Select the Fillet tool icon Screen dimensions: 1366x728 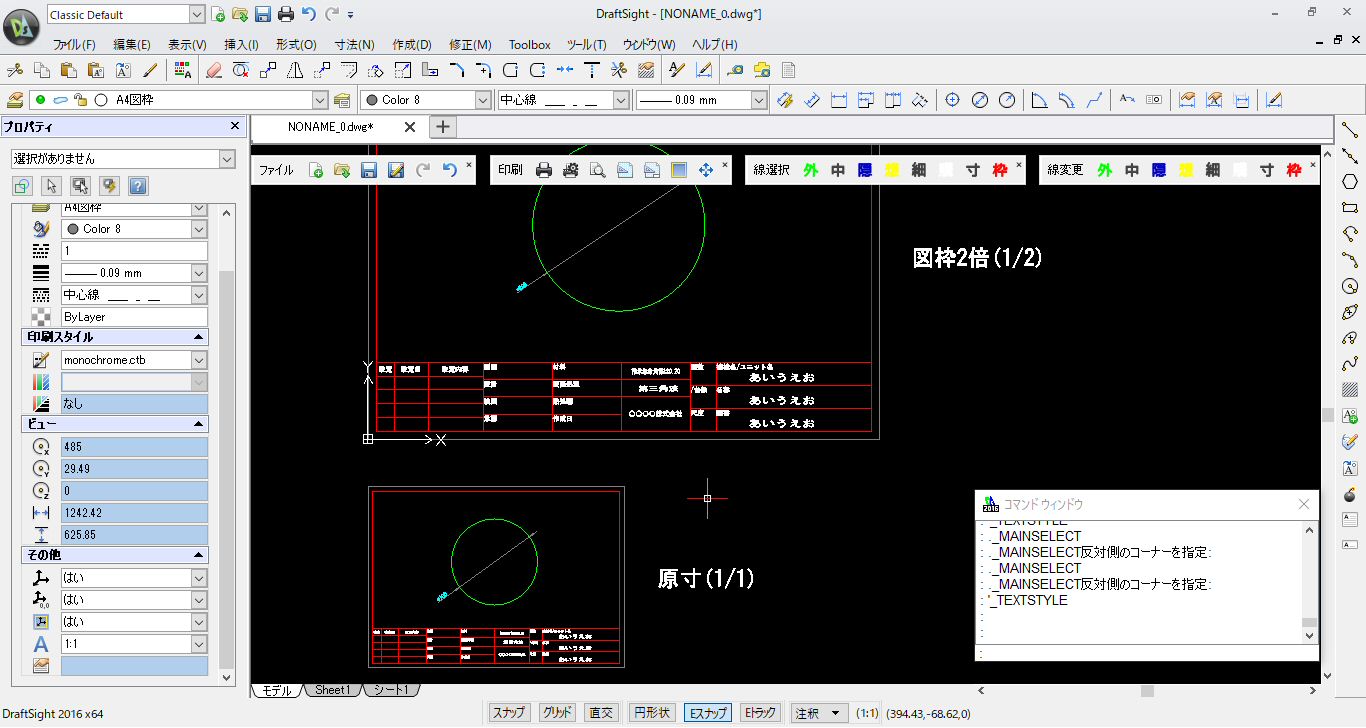(484, 70)
